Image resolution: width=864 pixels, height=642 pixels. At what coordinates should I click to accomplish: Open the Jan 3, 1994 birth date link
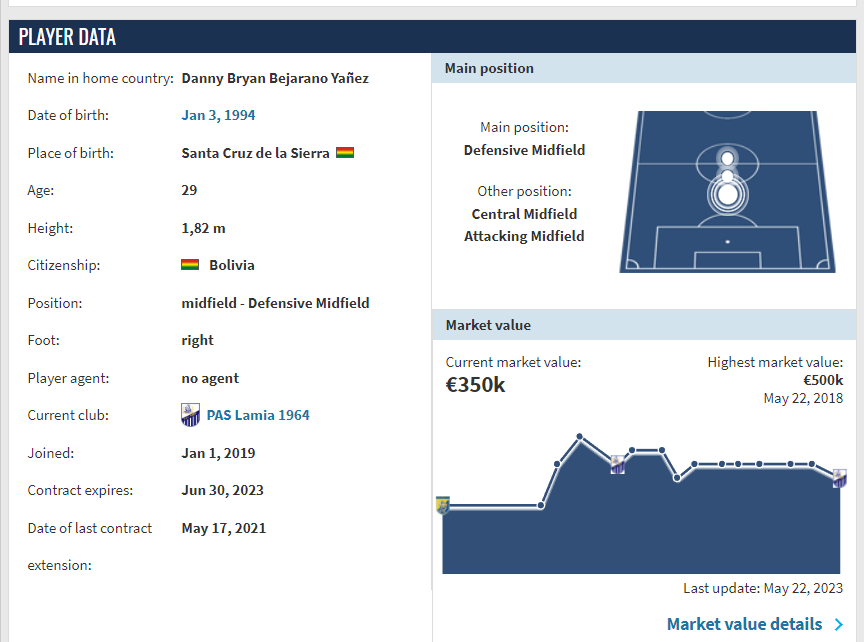[x=218, y=115]
